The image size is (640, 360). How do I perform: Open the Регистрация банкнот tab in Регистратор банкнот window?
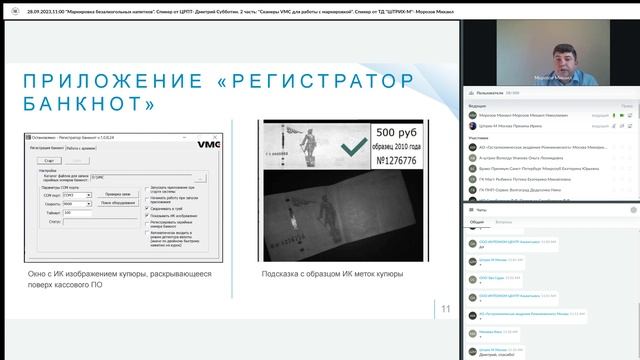47,148
